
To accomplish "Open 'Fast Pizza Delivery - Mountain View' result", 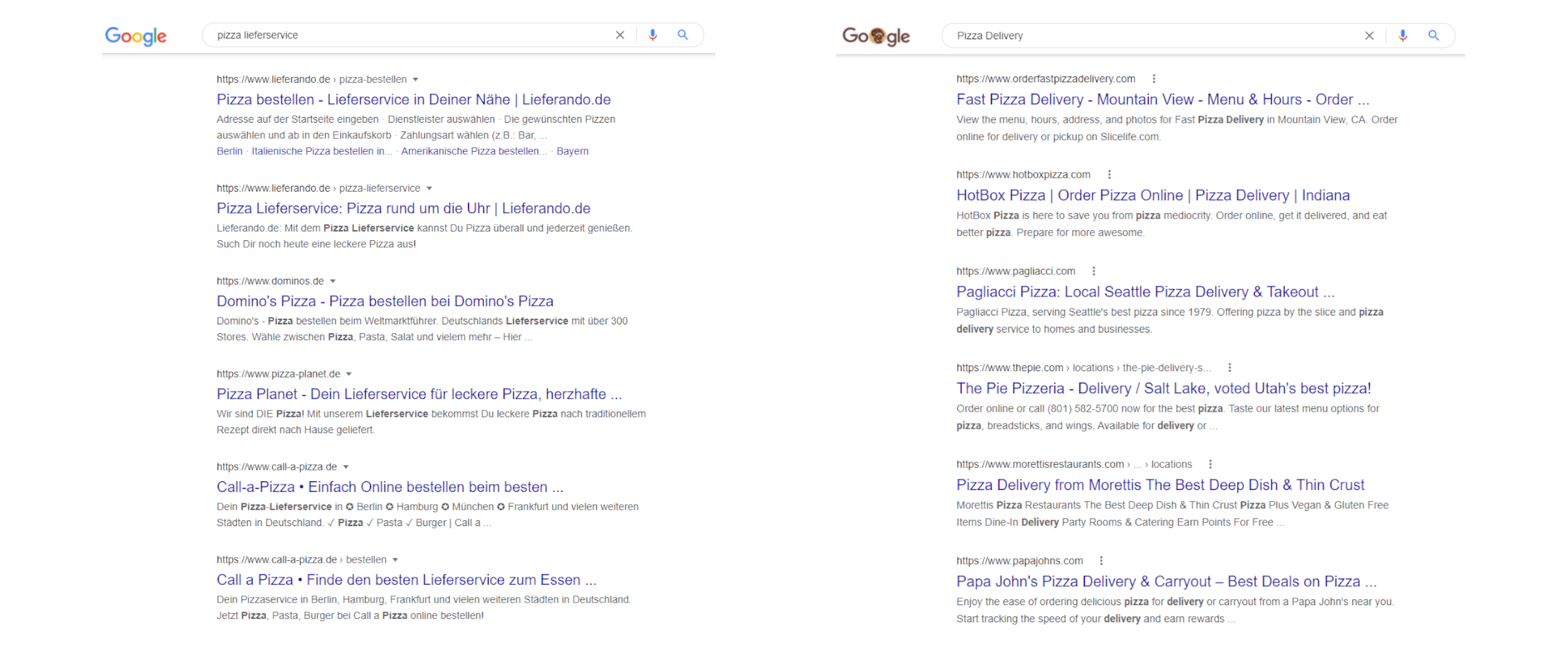I will tap(1163, 100).
